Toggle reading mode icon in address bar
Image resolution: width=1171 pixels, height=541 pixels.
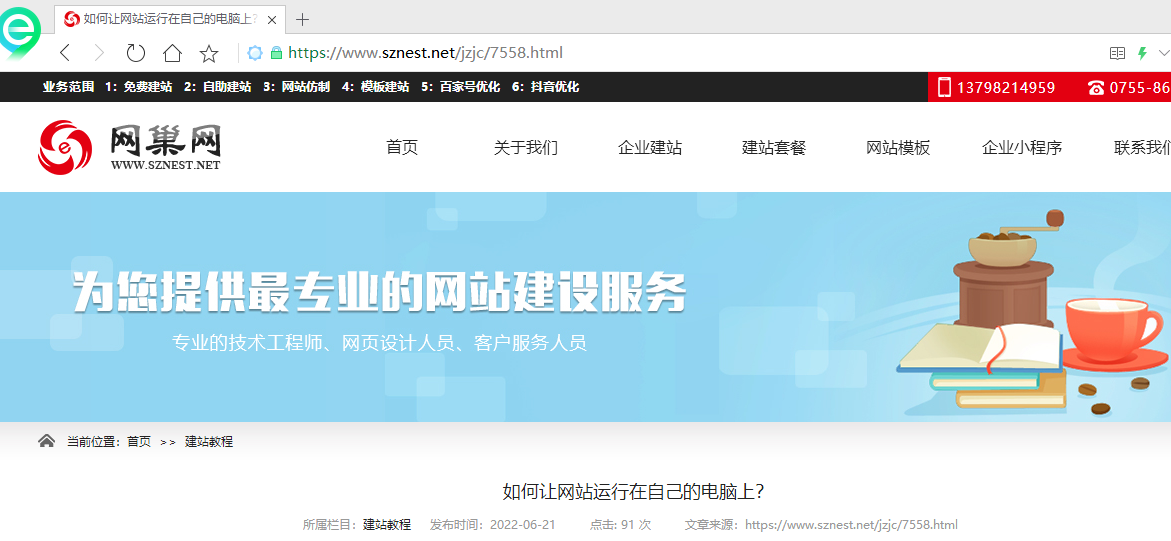tap(1118, 53)
